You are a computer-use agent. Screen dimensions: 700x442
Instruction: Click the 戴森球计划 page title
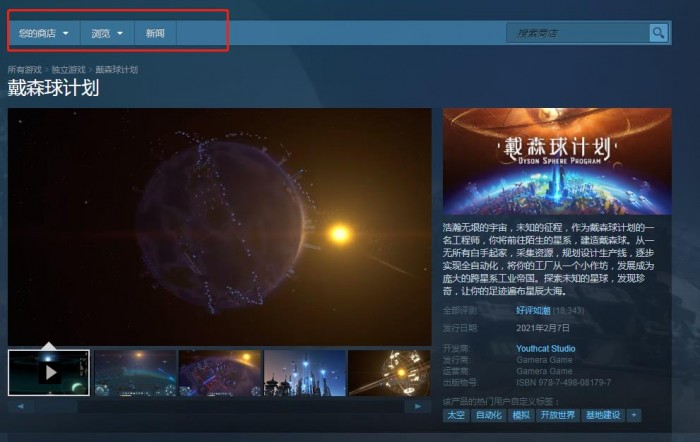[x=53, y=88]
